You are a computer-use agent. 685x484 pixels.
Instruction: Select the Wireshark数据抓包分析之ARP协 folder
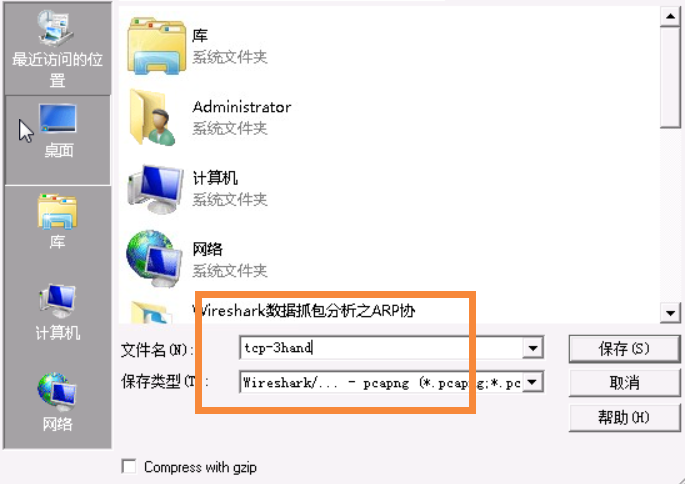(x=271, y=311)
